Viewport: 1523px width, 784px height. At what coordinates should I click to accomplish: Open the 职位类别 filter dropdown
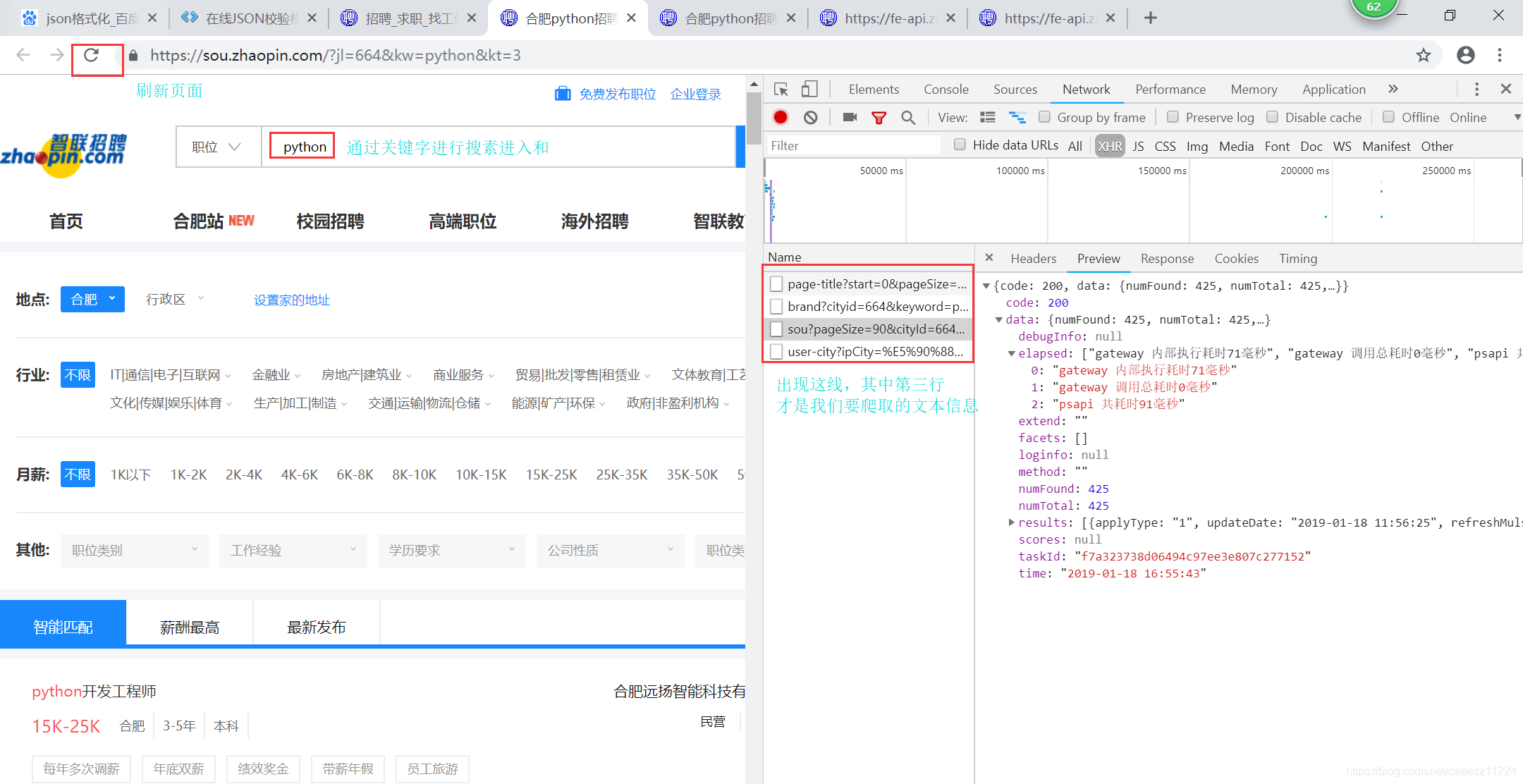pyautogui.click(x=135, y=550)
